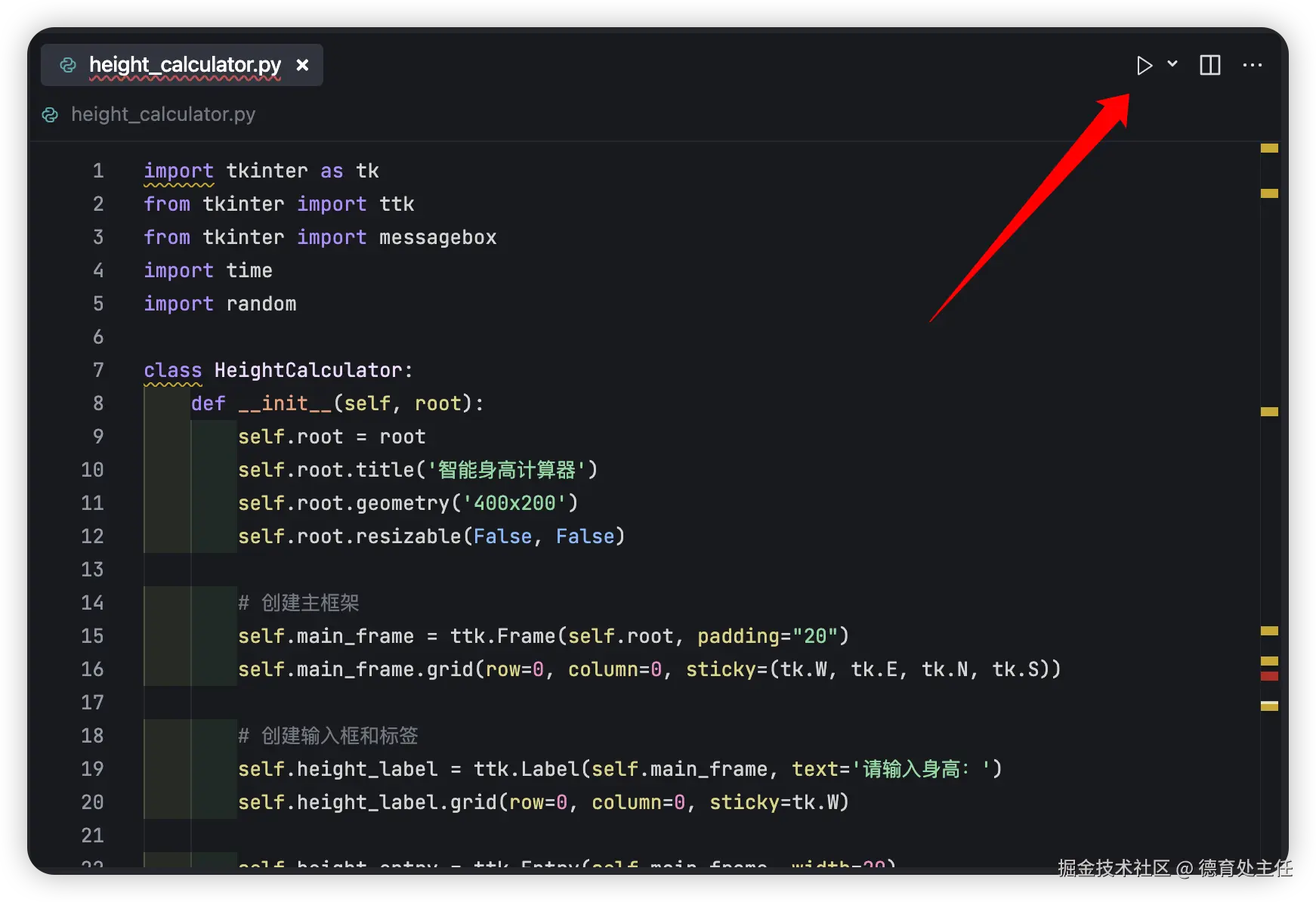The height and width of the screenshot is (902, 1316).
Task: Click line number 7 in the gutter
Action: [x=98, y=370]
